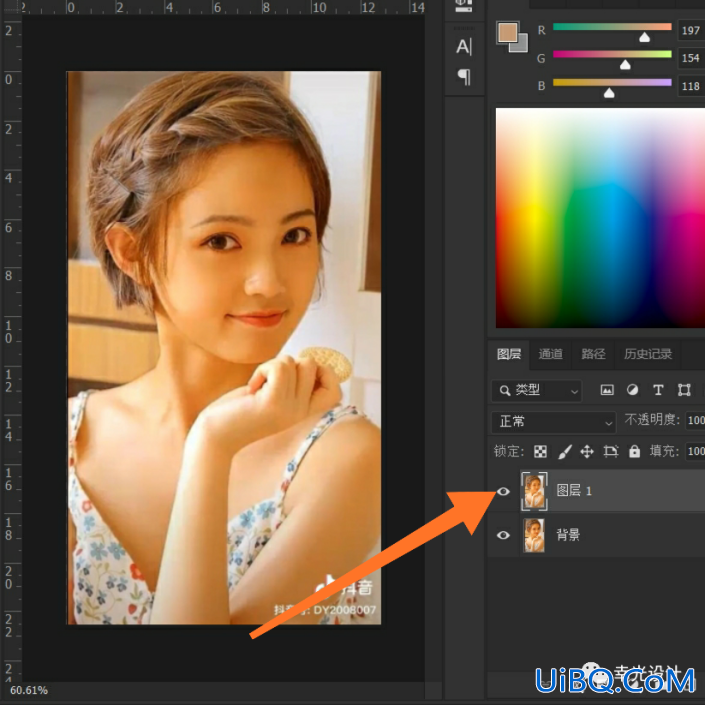This screenshot has height=705, width=705.
Task: Switch to the 图层 tab
Action: 509,354
